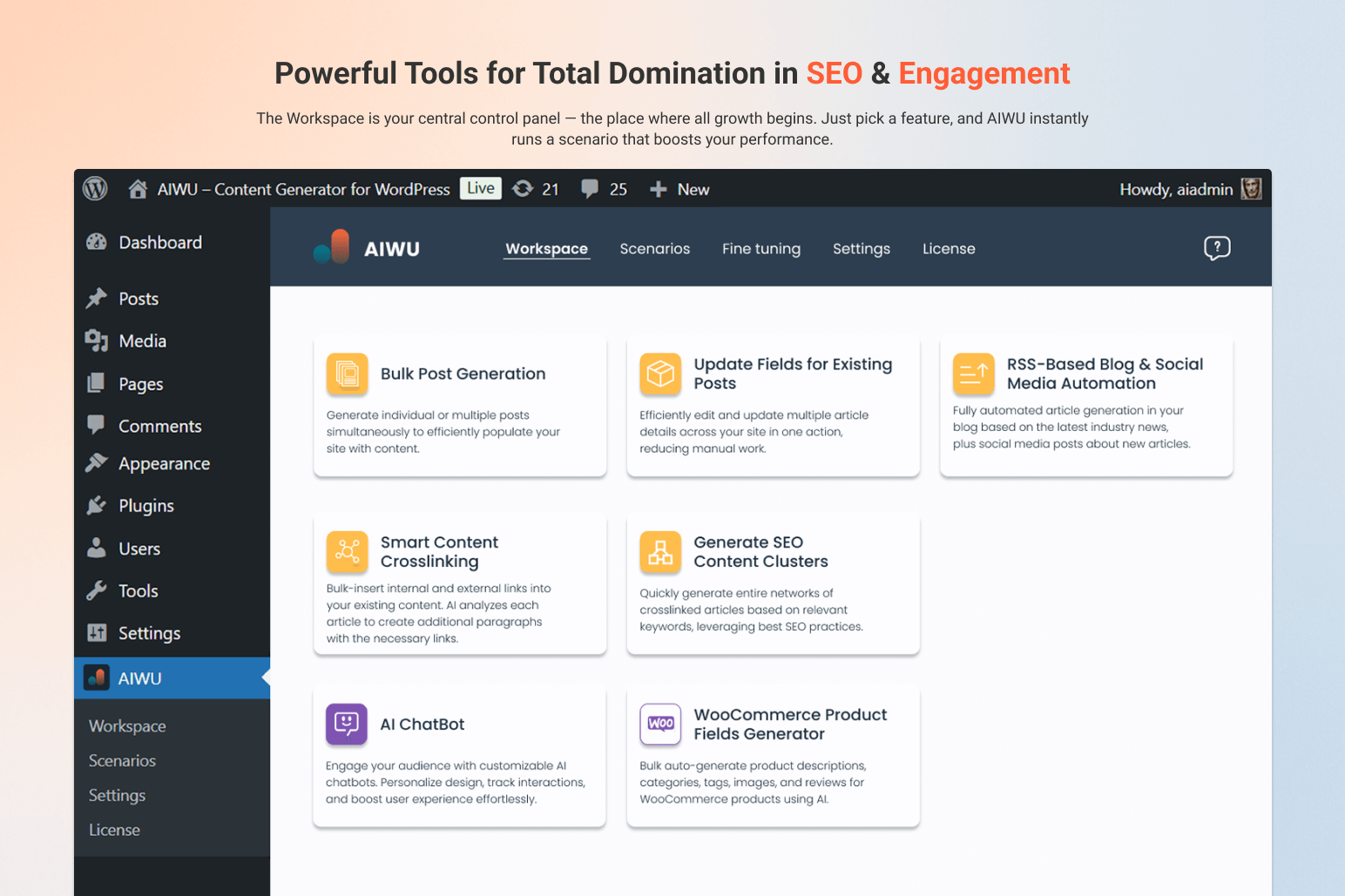Open Update Fields for Existing Posts title
The height and width of the screenshot is (896, 1345).
point(793,374)
